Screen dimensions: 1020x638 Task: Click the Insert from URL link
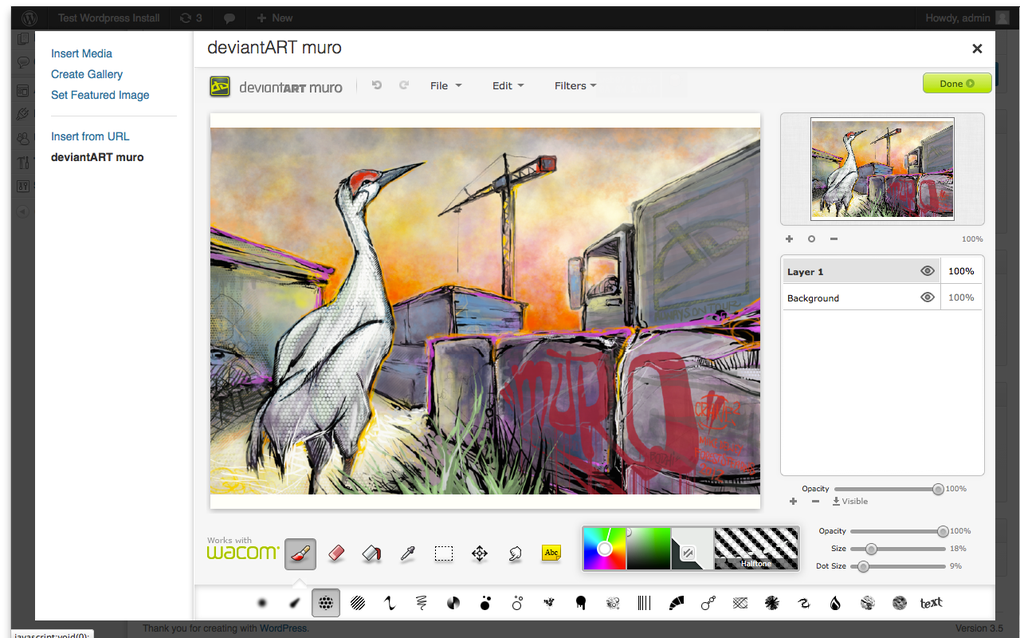90,136
